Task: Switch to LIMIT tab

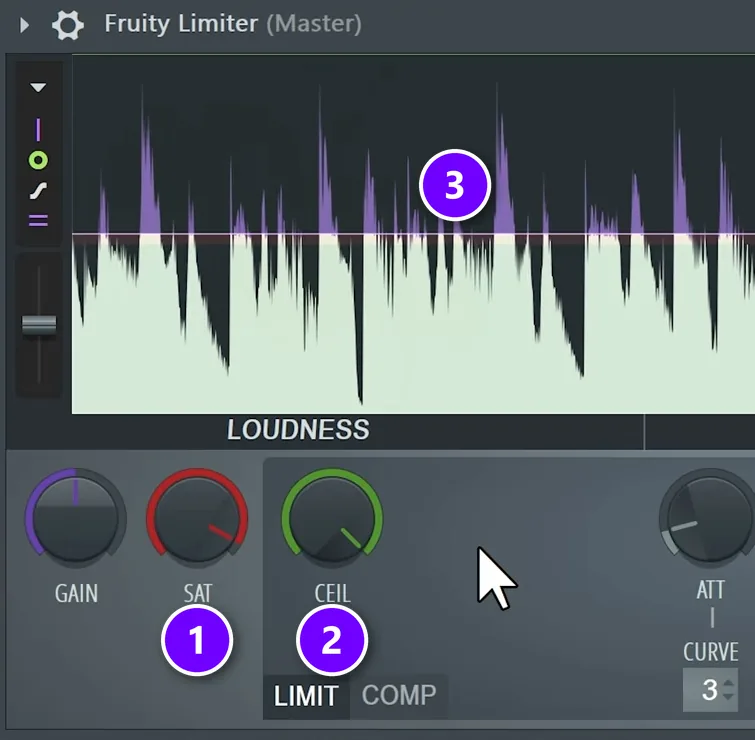Action: click(306, 696)
